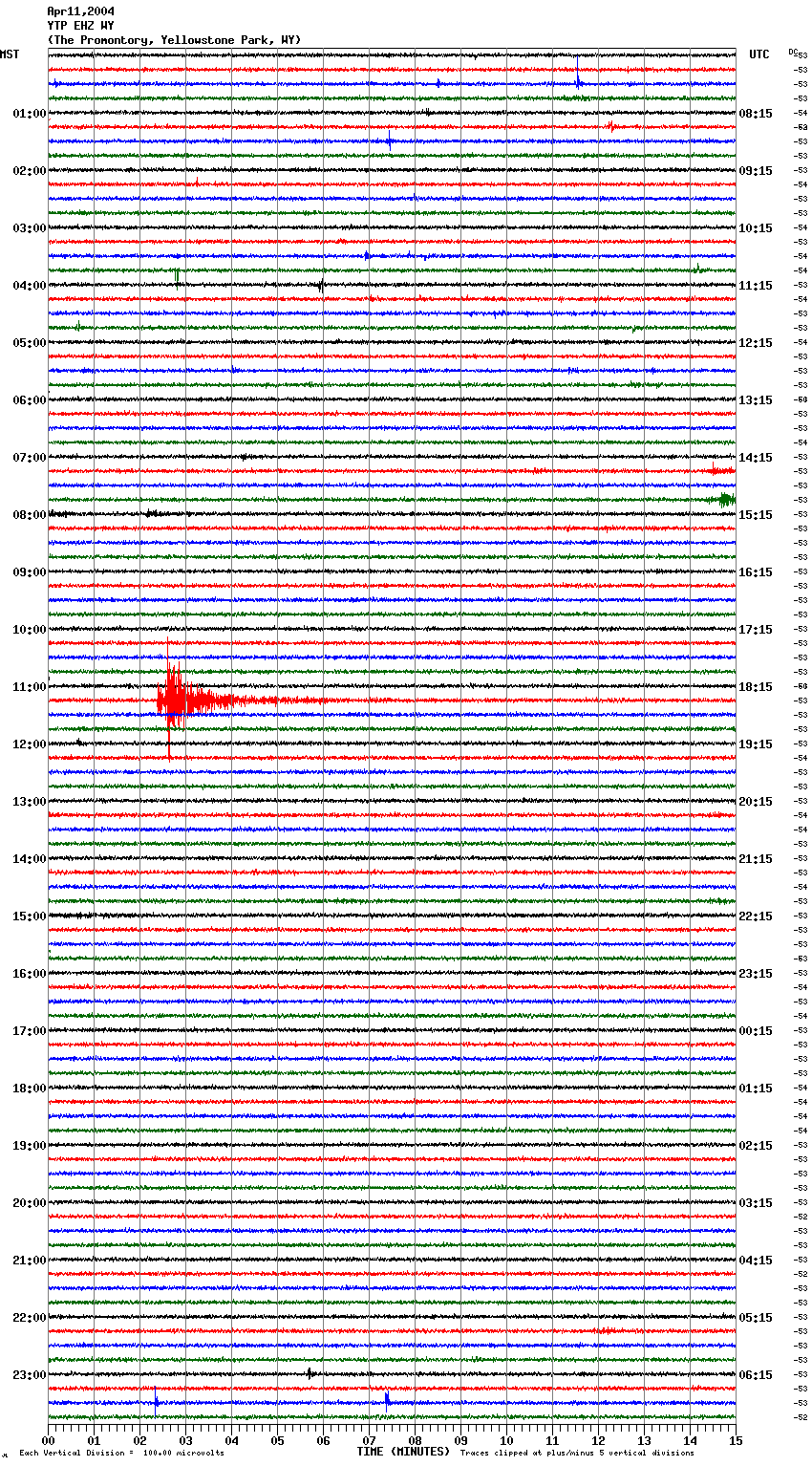
Task: Click the 19:00 MST time label
Action: (x=30, y=1146)
